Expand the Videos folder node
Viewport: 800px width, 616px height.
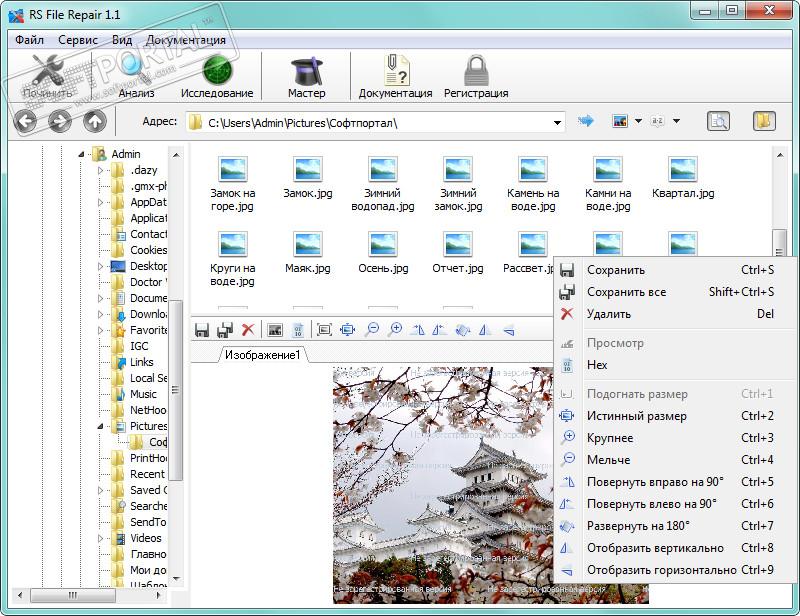pos(101,538)
